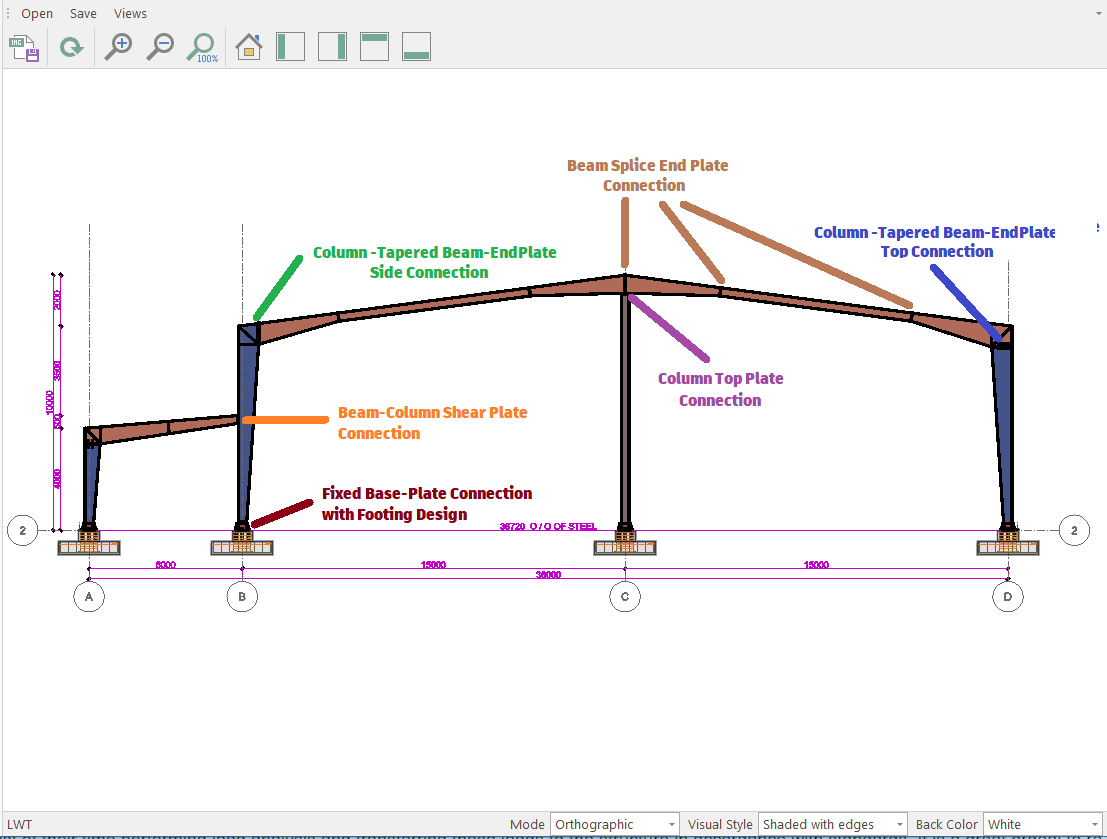Zoom out with the minus magnifier
Screen dimensions: 1107x839
coord(160,47)
